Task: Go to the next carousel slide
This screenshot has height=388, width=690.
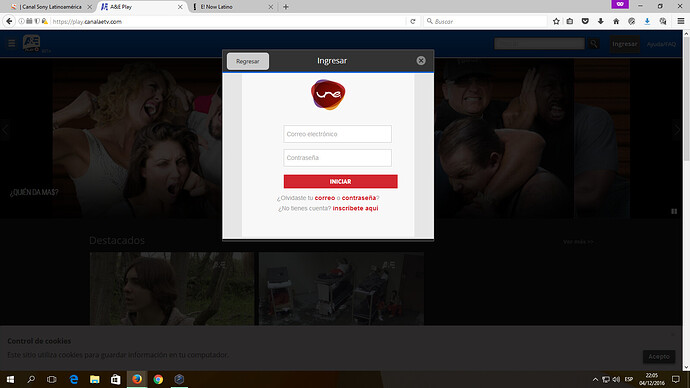Action: [x=677, y=130]
